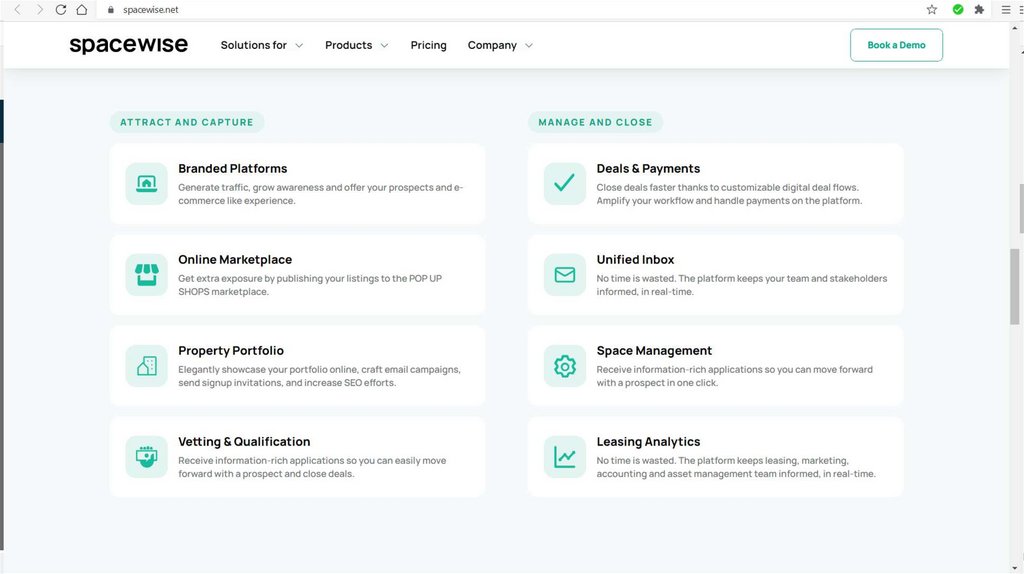Click the Online Marketplace storefront icon
Image resolution: width=1024 pixels, height=574 pixels.
click(146, 275)
